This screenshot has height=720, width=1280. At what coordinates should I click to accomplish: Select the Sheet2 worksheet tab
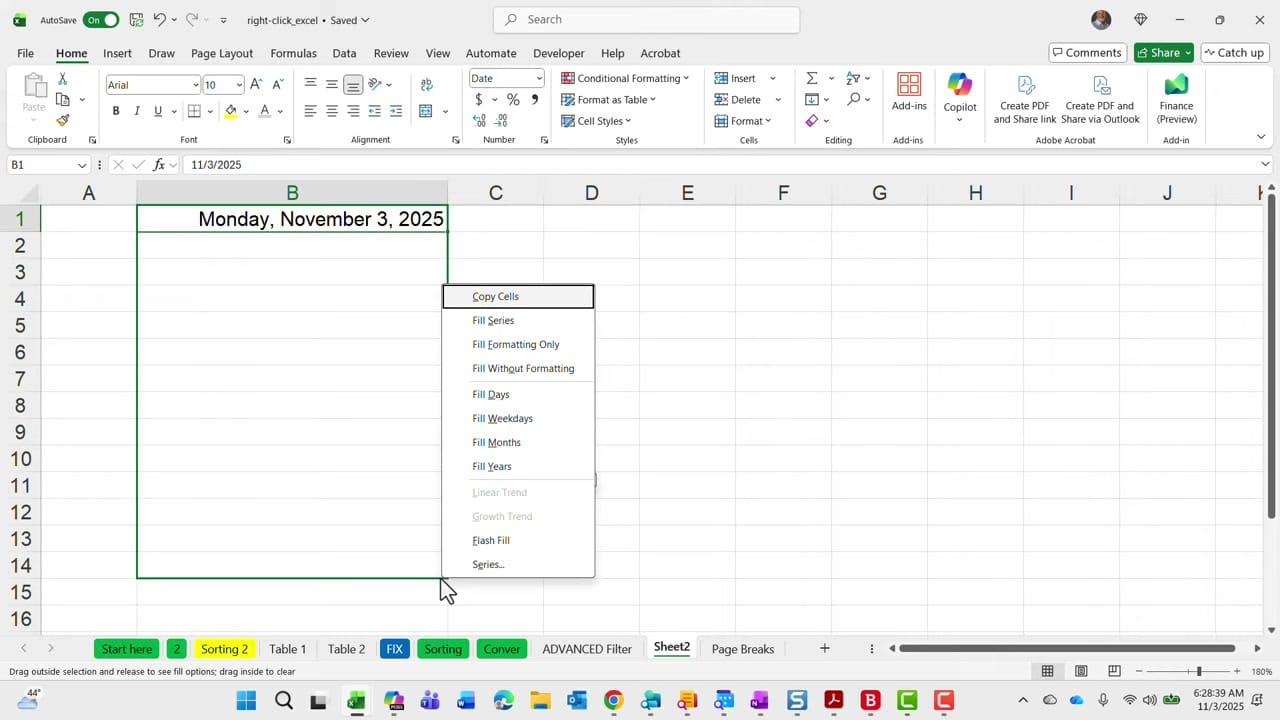coord(671,649)
